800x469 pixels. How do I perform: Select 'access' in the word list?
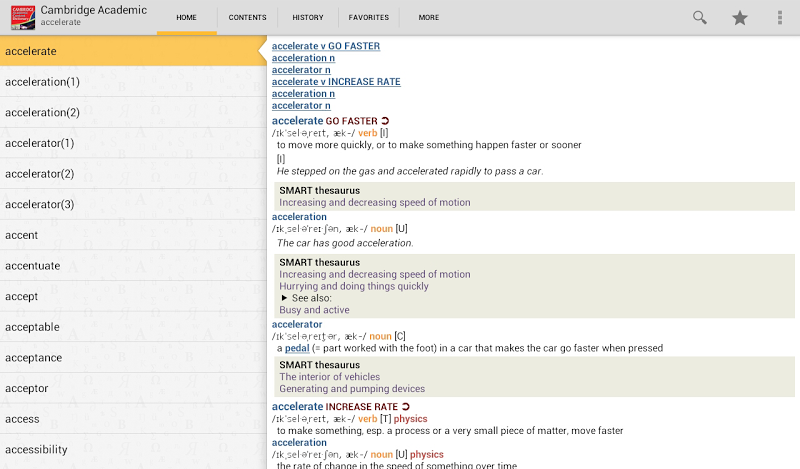[133, 418]
